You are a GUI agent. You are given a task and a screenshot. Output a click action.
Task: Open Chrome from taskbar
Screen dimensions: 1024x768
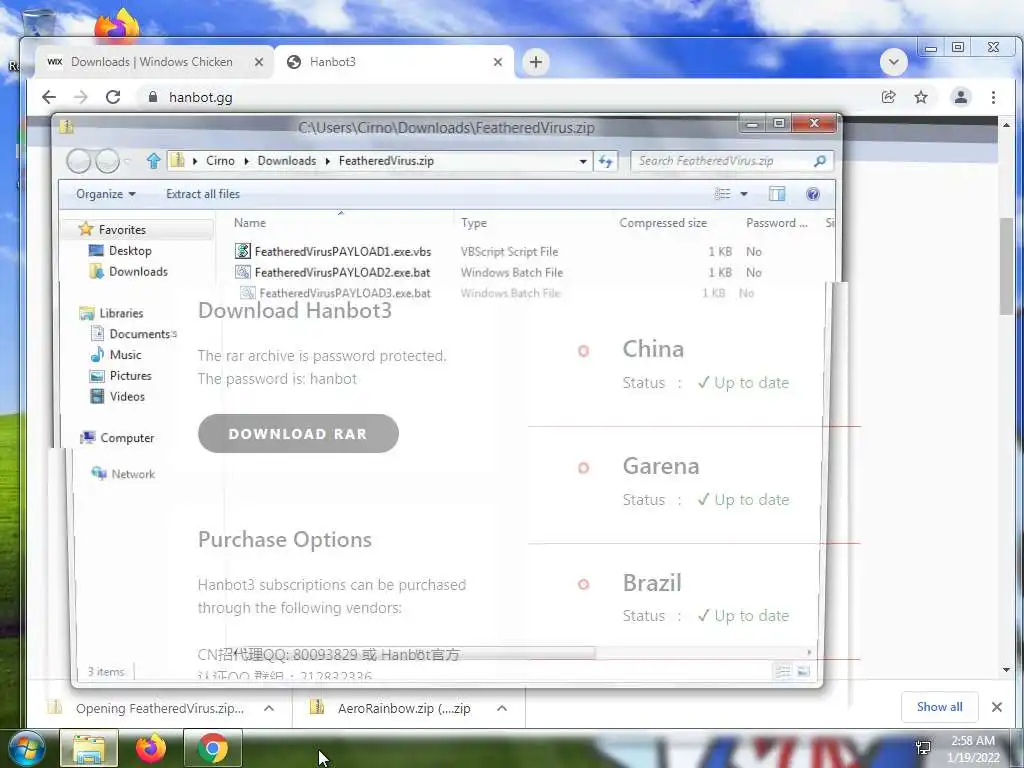tap(213, 748)
